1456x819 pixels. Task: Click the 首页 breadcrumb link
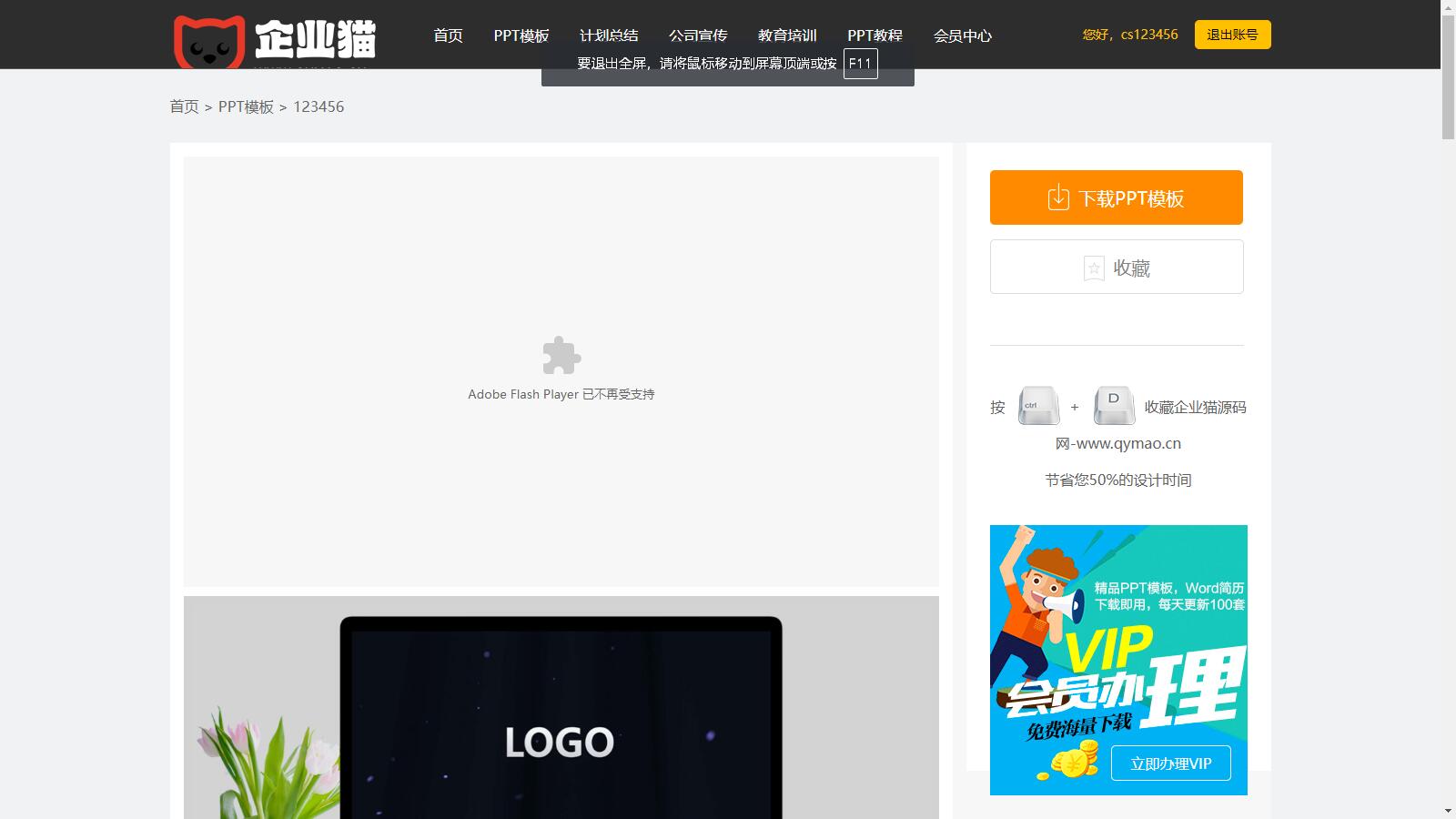click(184, 106)
